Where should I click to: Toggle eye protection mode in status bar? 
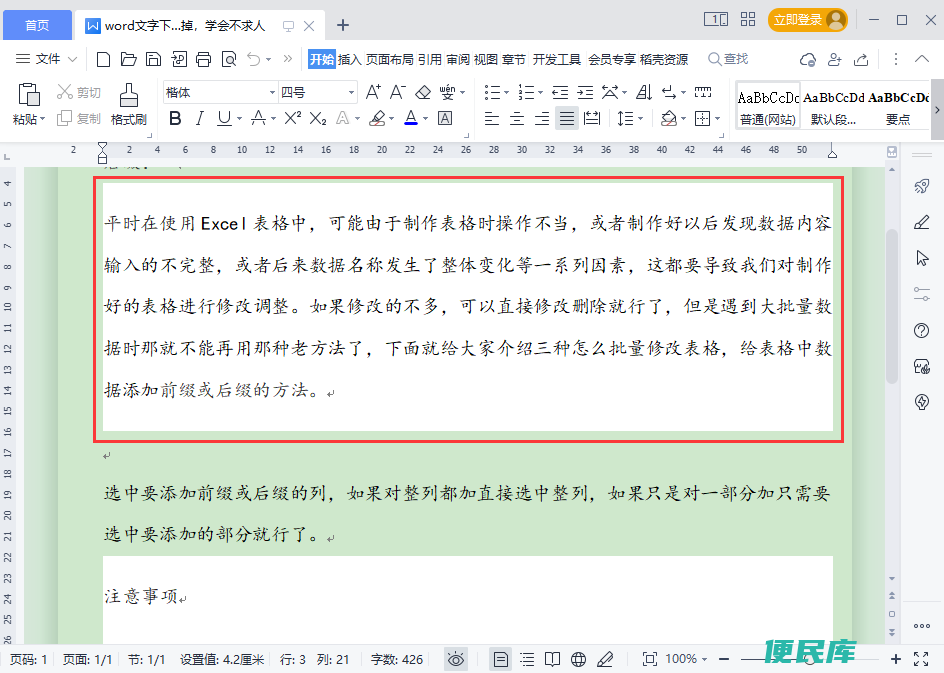pyautogui.click(x=456, y=659)
